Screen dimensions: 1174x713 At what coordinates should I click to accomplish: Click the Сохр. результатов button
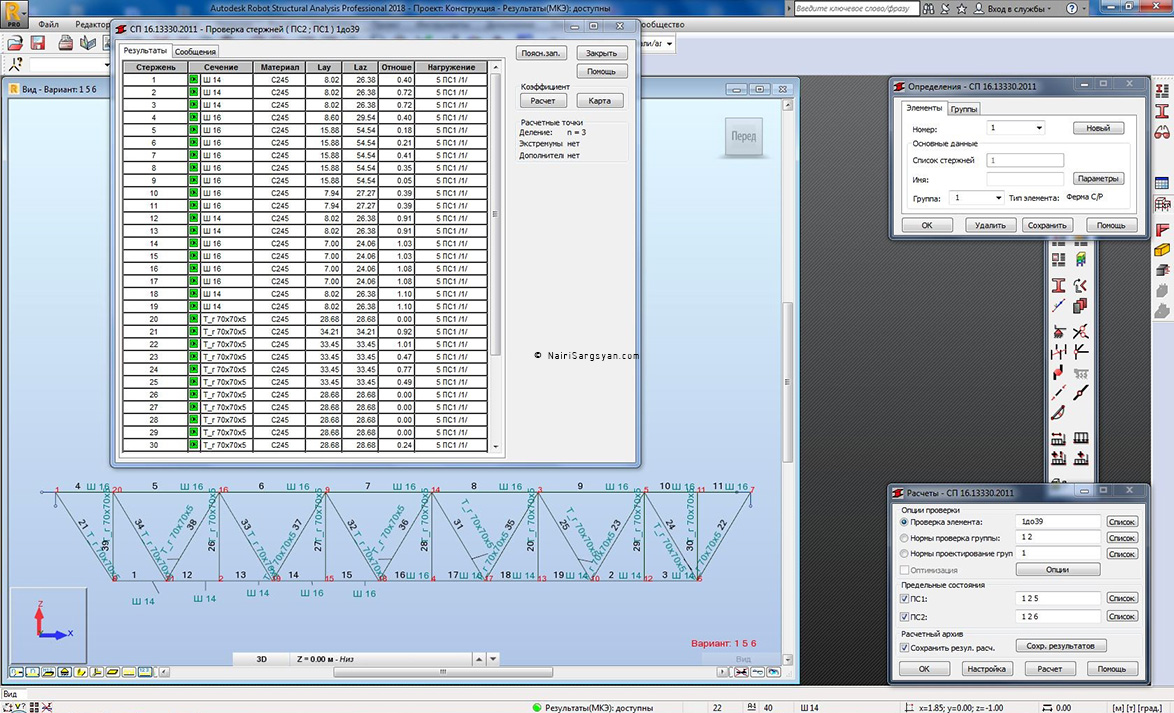pyautogui.click(x=1061, y=646)
